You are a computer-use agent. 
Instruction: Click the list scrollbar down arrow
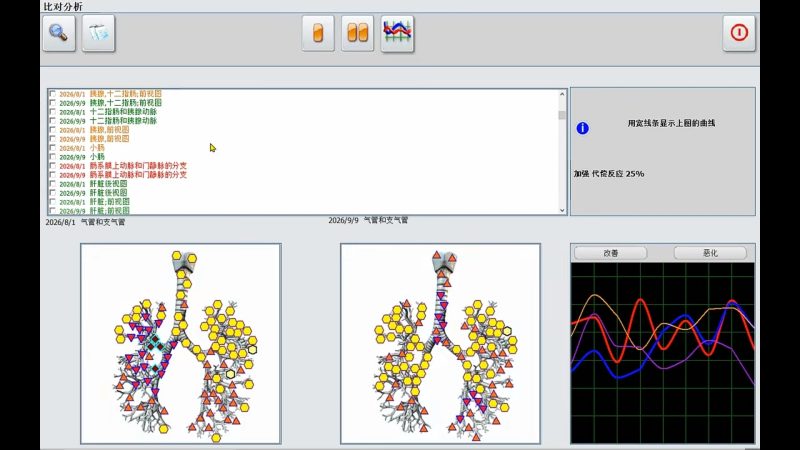click(x=562, y=210)
